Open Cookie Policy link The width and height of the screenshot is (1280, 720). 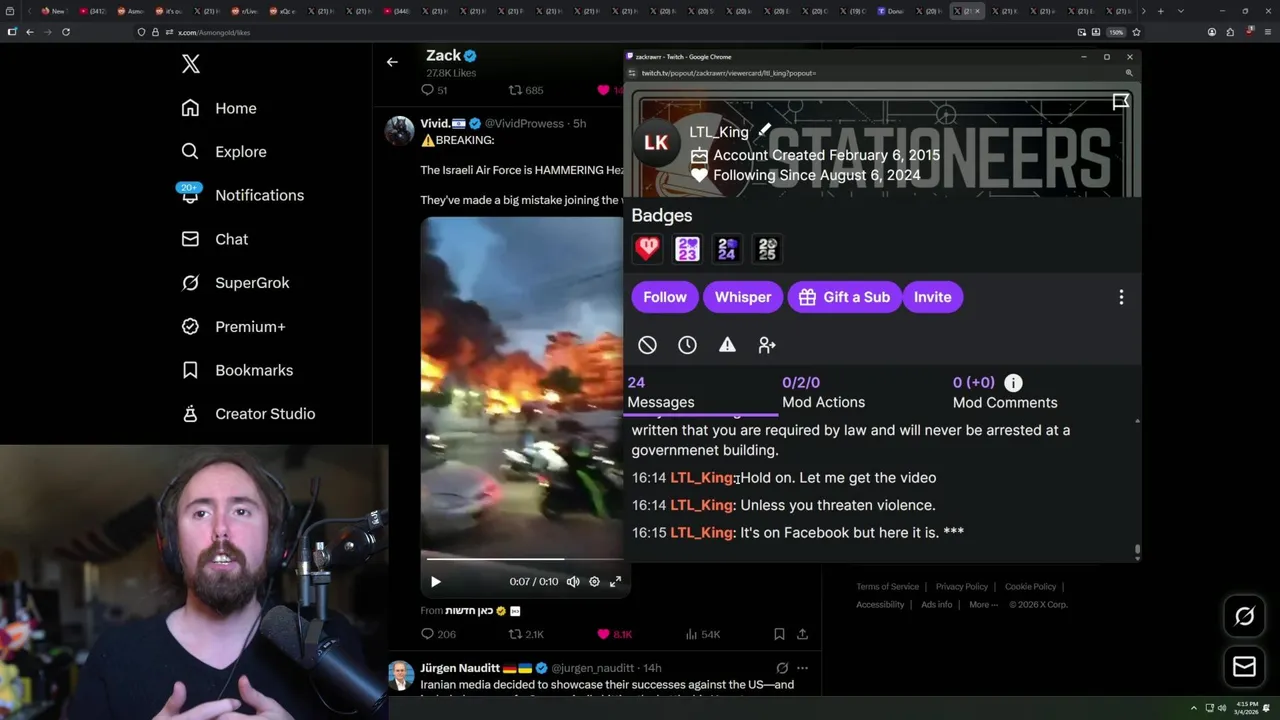1030,587
